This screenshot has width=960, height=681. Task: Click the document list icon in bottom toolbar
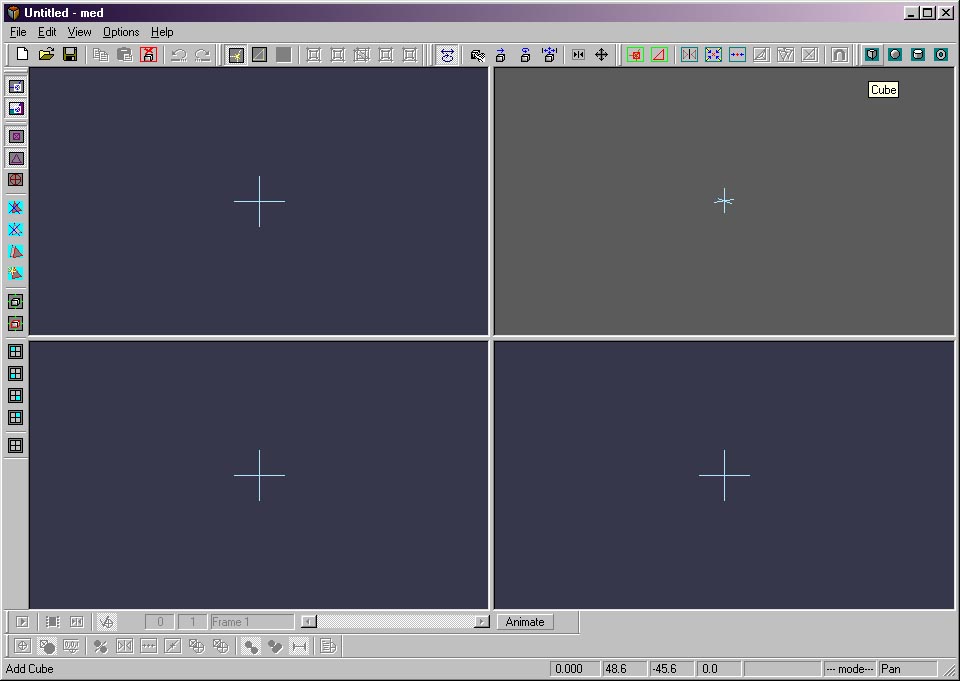[x=328, y=646]
